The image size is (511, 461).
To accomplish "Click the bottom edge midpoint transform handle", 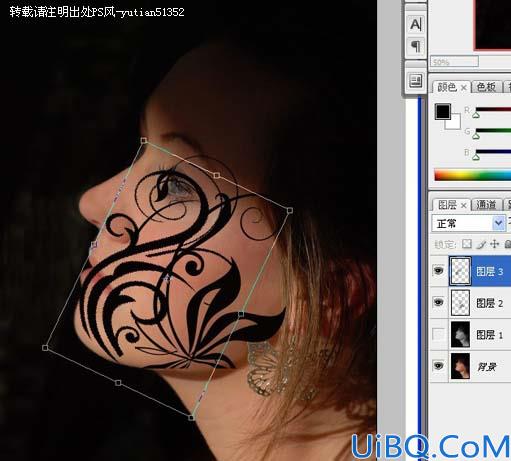I will (118, 383).
